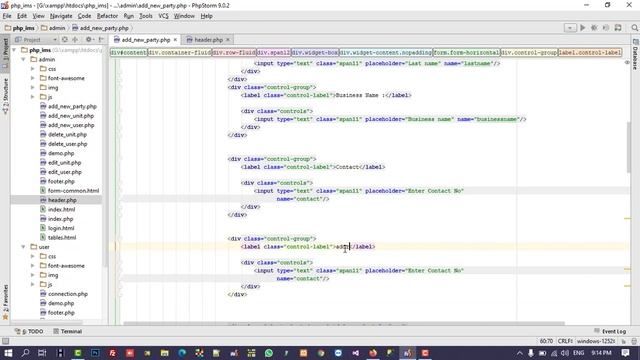Open the VCS menu
640x360 pixels.
tap(163, 16)
